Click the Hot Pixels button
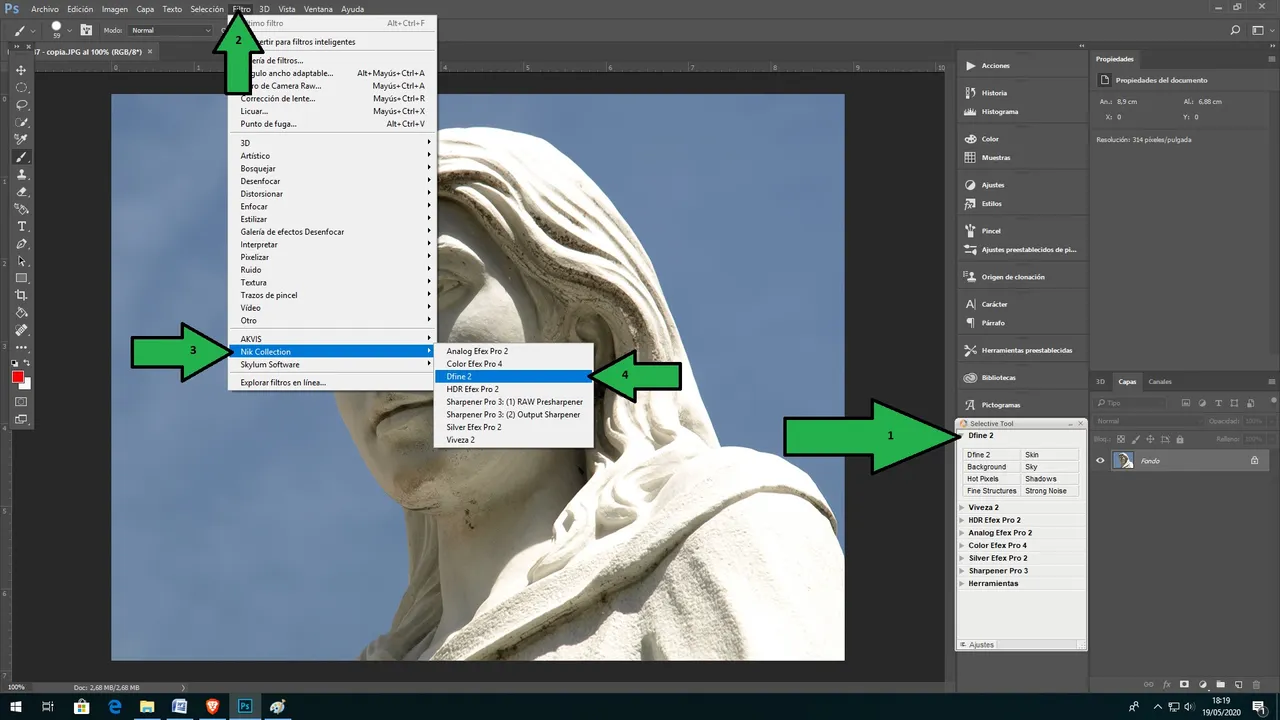 point(992,479)
